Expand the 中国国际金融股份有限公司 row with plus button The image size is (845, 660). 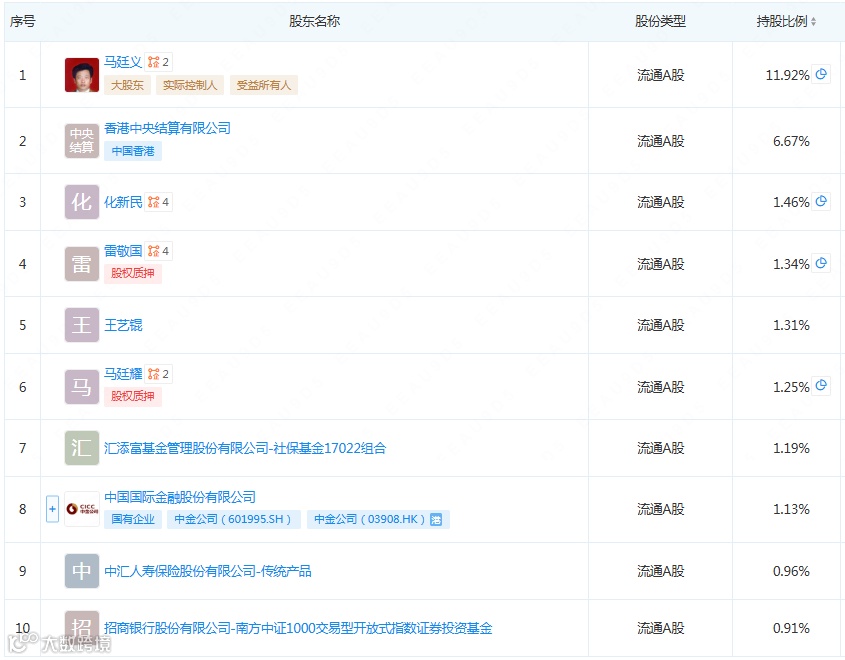[52, 509]
